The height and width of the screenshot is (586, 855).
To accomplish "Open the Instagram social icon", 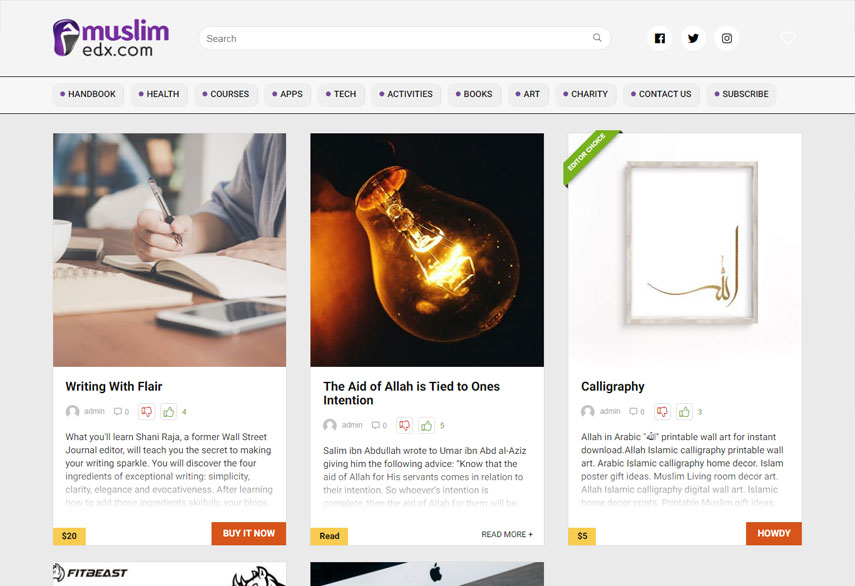I will 727,39.
